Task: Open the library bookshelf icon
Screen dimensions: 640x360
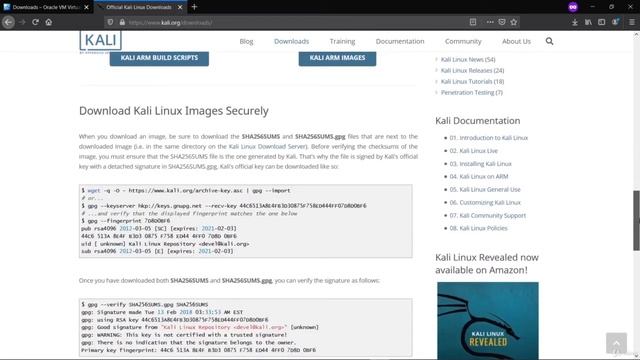Action: (x=588, y=22)
